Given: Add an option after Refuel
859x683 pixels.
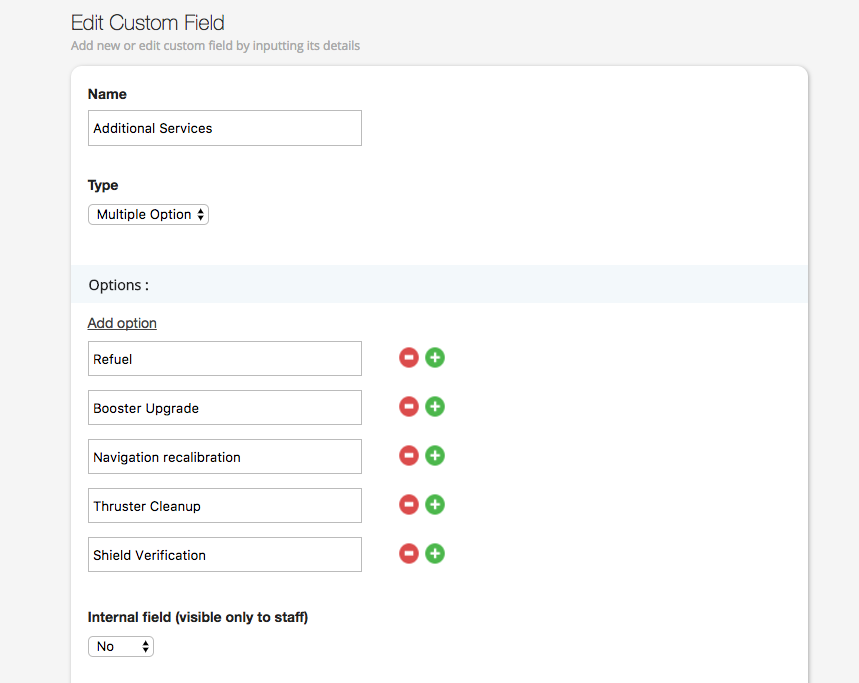Looking at the screenshot, I should point(435,358).
